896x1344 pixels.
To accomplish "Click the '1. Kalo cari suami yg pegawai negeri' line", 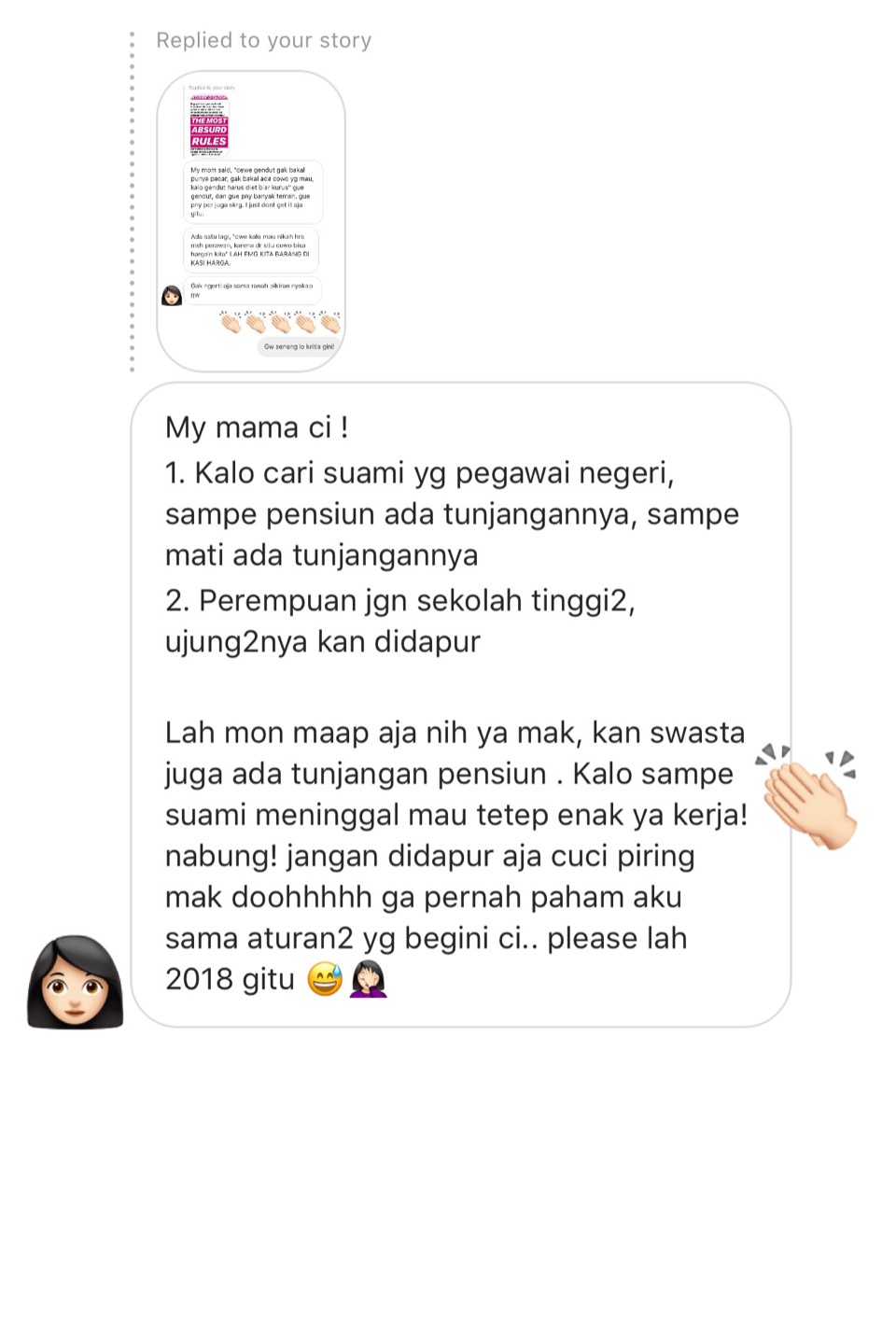I will click(x=419, y=473).
